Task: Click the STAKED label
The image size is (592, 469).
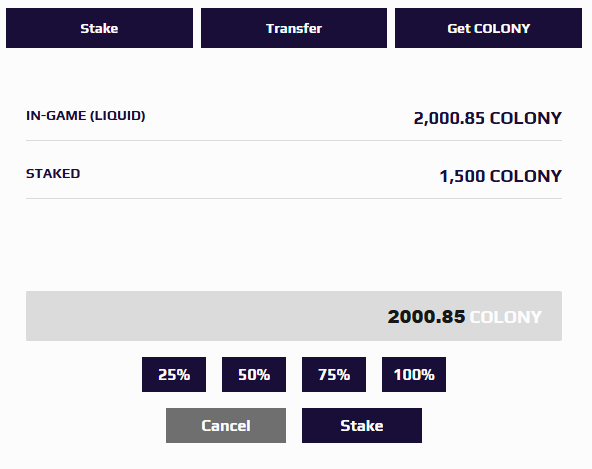Action: click(53, 174)
